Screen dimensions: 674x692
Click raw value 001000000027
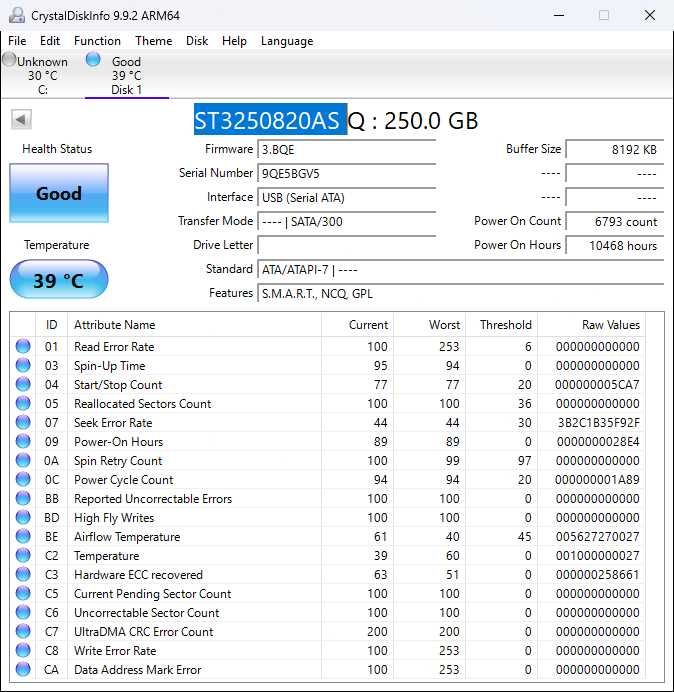(597, 555)
